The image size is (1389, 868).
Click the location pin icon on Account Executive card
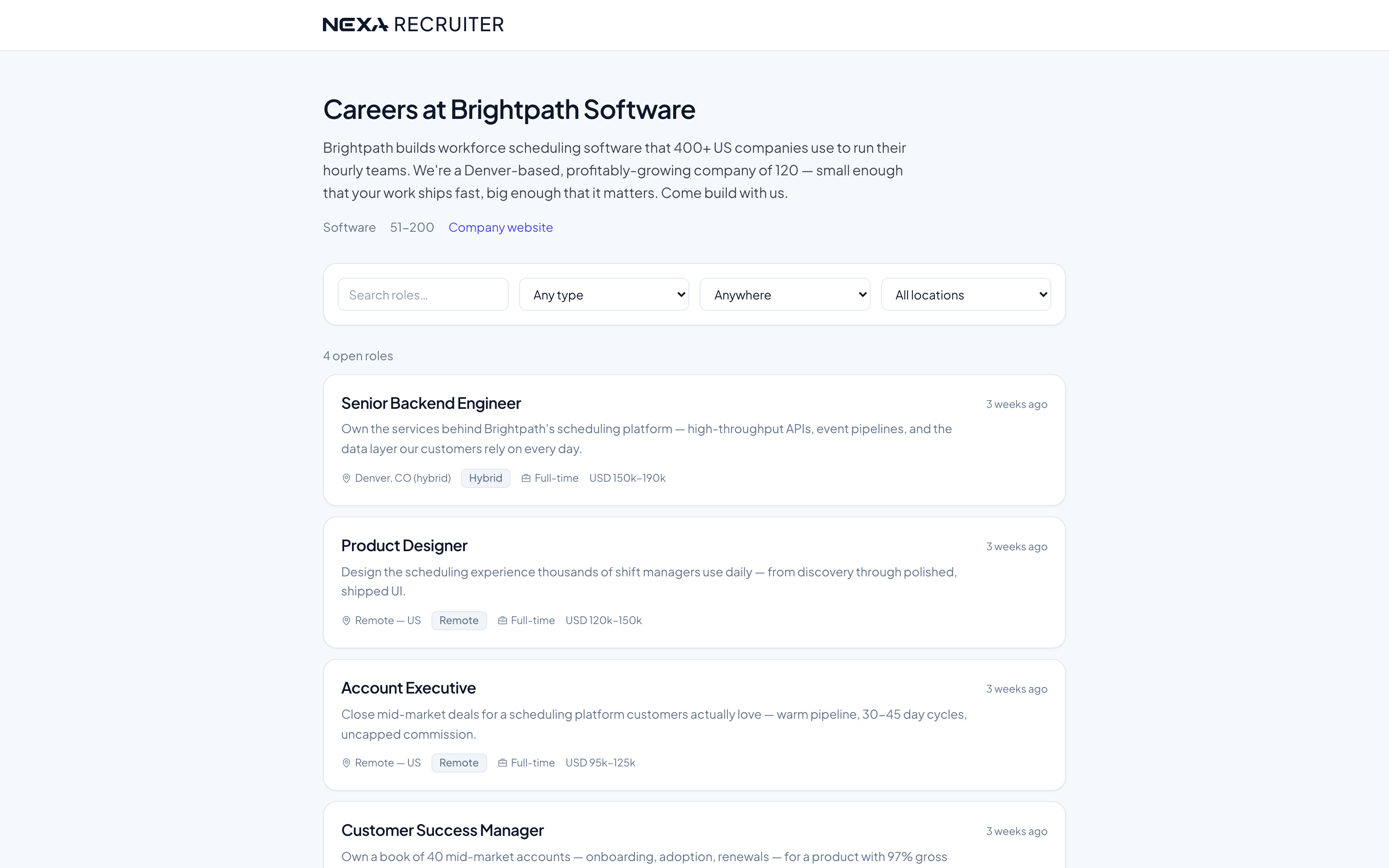tap(346, 763)
